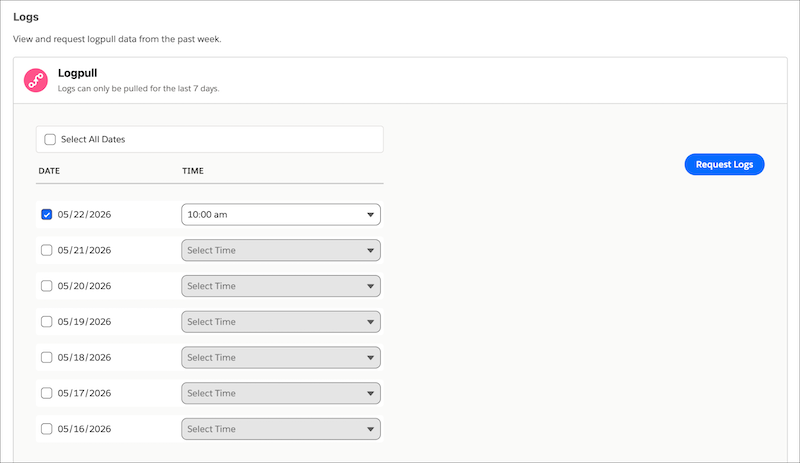Expand Select Time dropdown for 05/20/2026
The height and width of the screenshot is (463, 800).
point(281,286)
